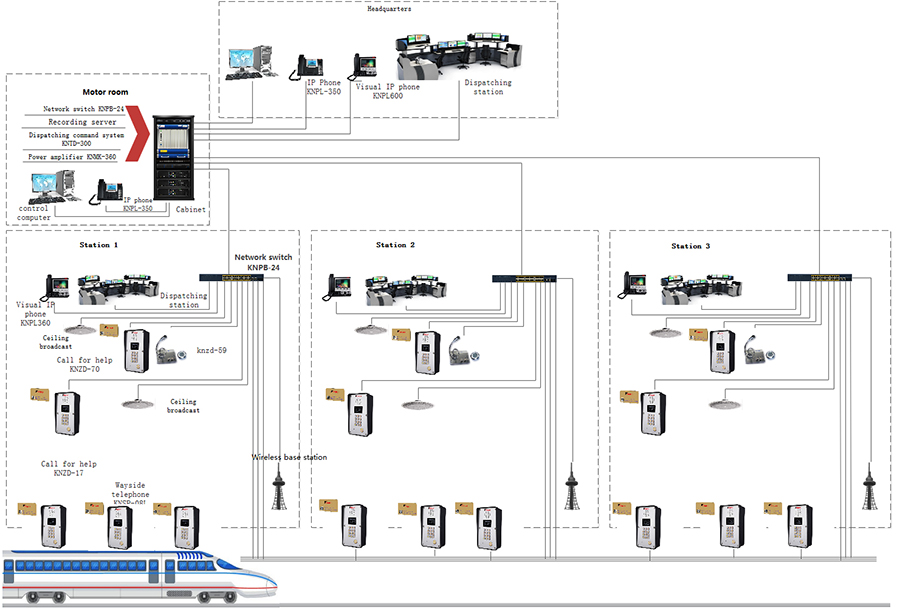Select the Visual IP phone KNPL600 icon
Screen dimensions: 900x608
click(364, 66)
